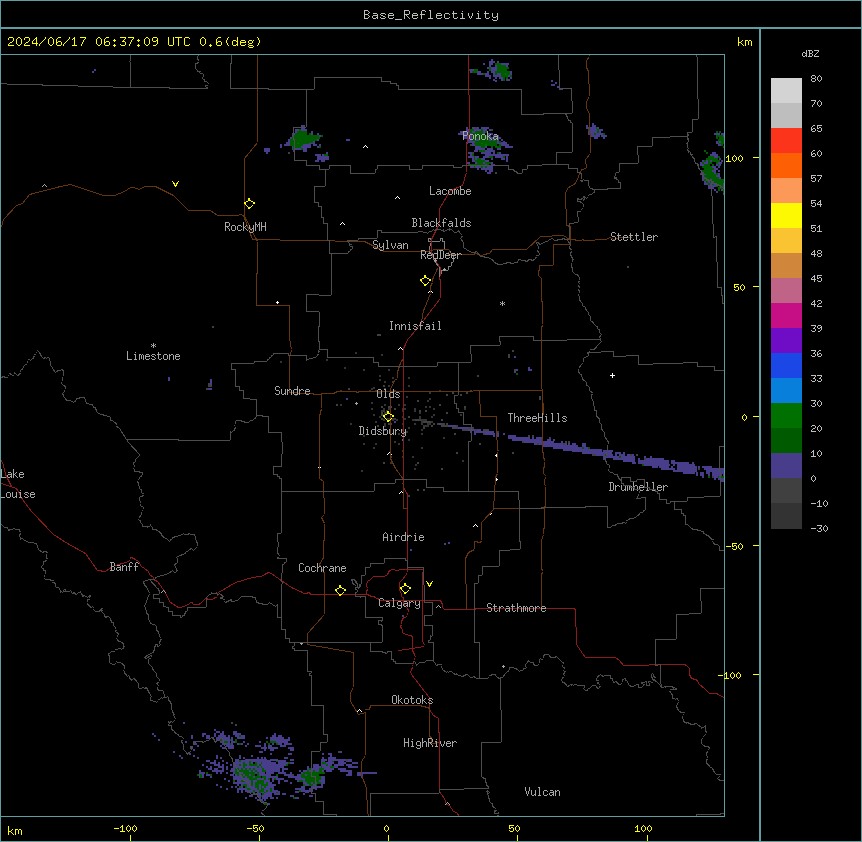
Task: Click the yellow diamond marker below RedDeer
Action: pyautogui.click(x=425, y=281)
